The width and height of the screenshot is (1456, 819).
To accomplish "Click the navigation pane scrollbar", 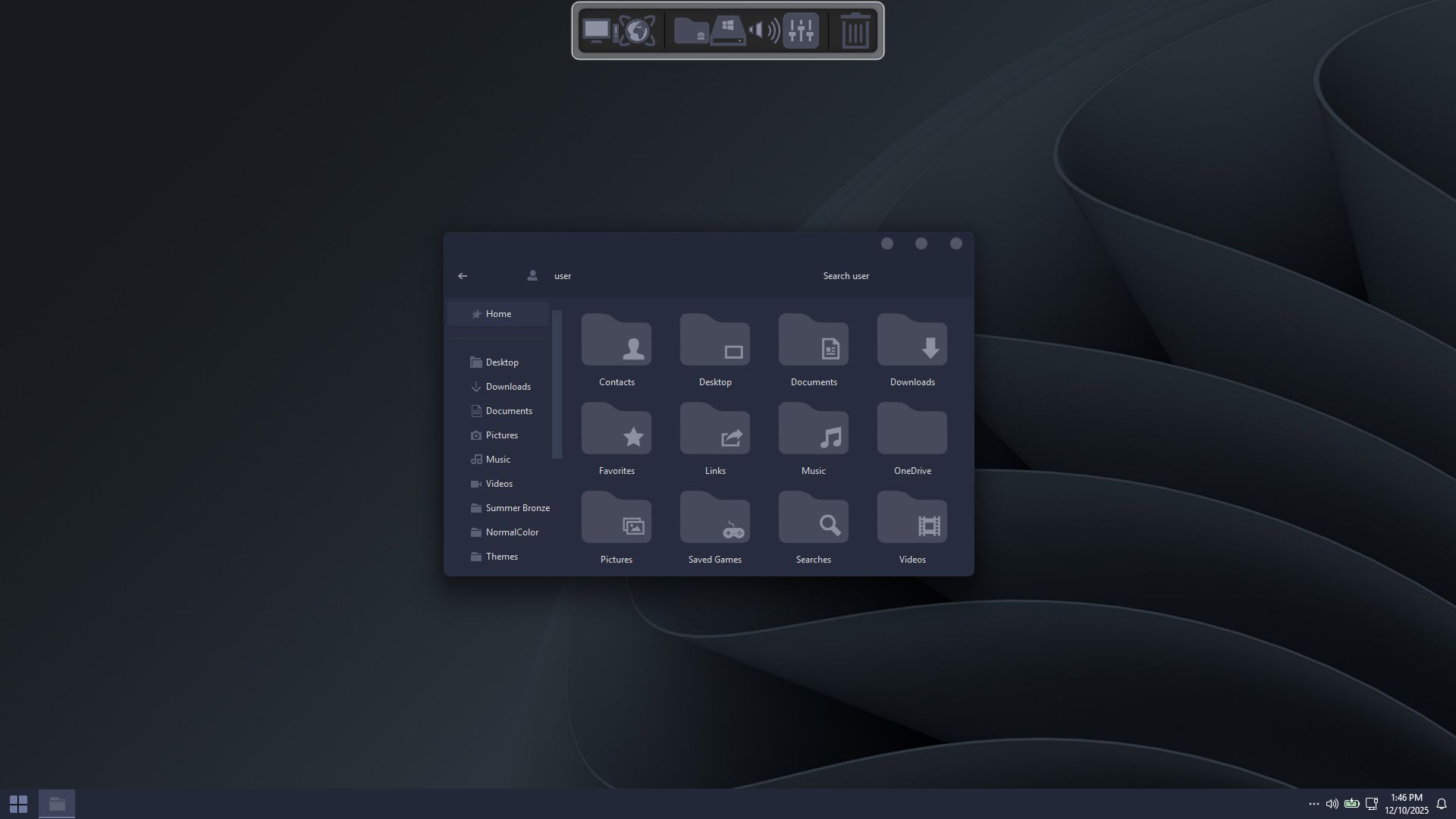I will (557, 384).
